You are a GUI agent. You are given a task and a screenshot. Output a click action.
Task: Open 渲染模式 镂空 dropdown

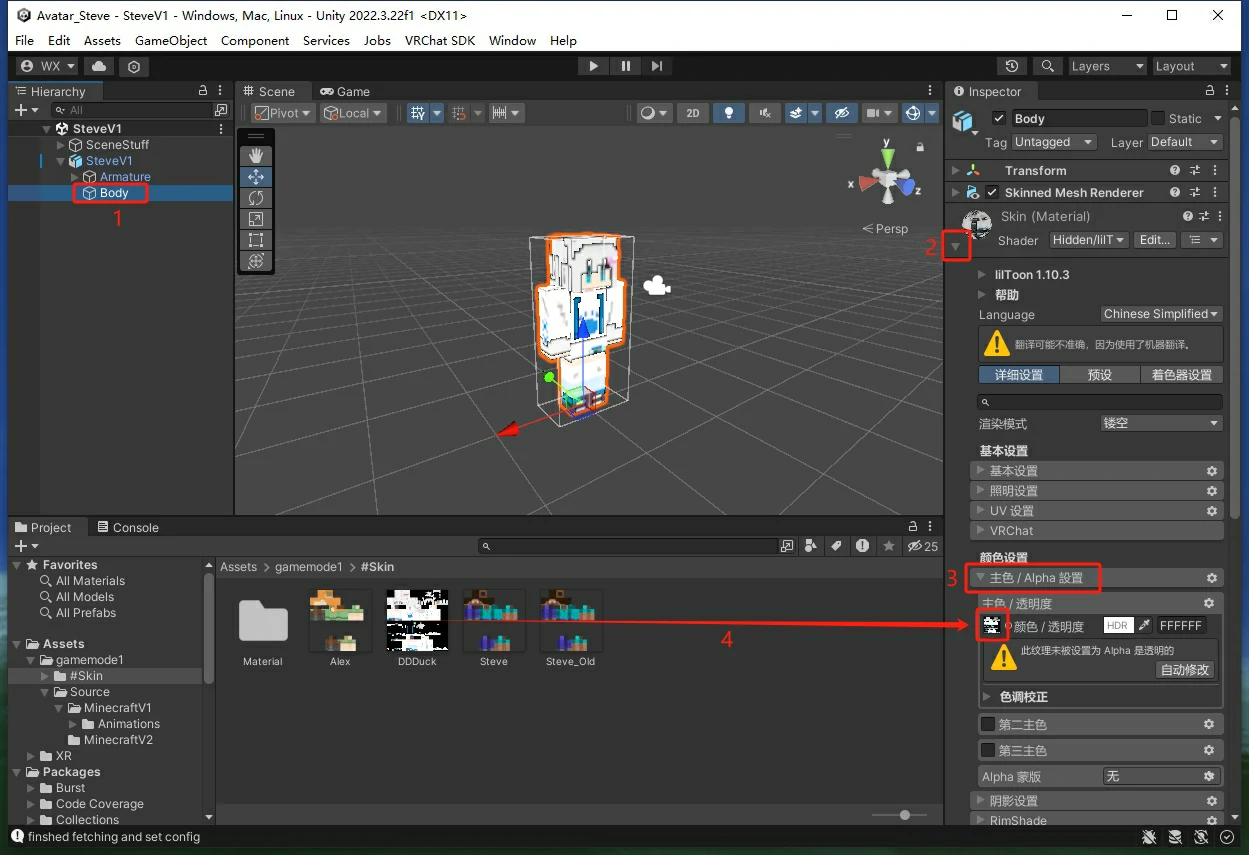(1161, 423)
